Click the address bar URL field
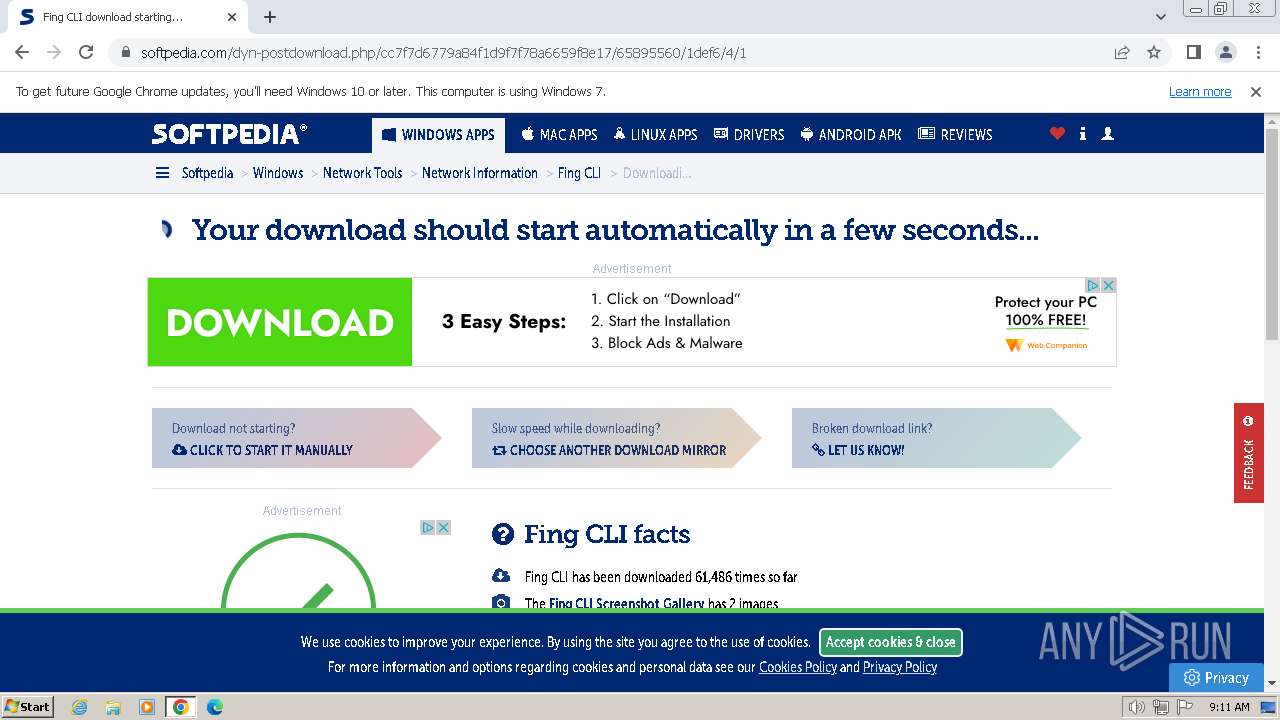The image size is (1280, 720). coord(620,53)
